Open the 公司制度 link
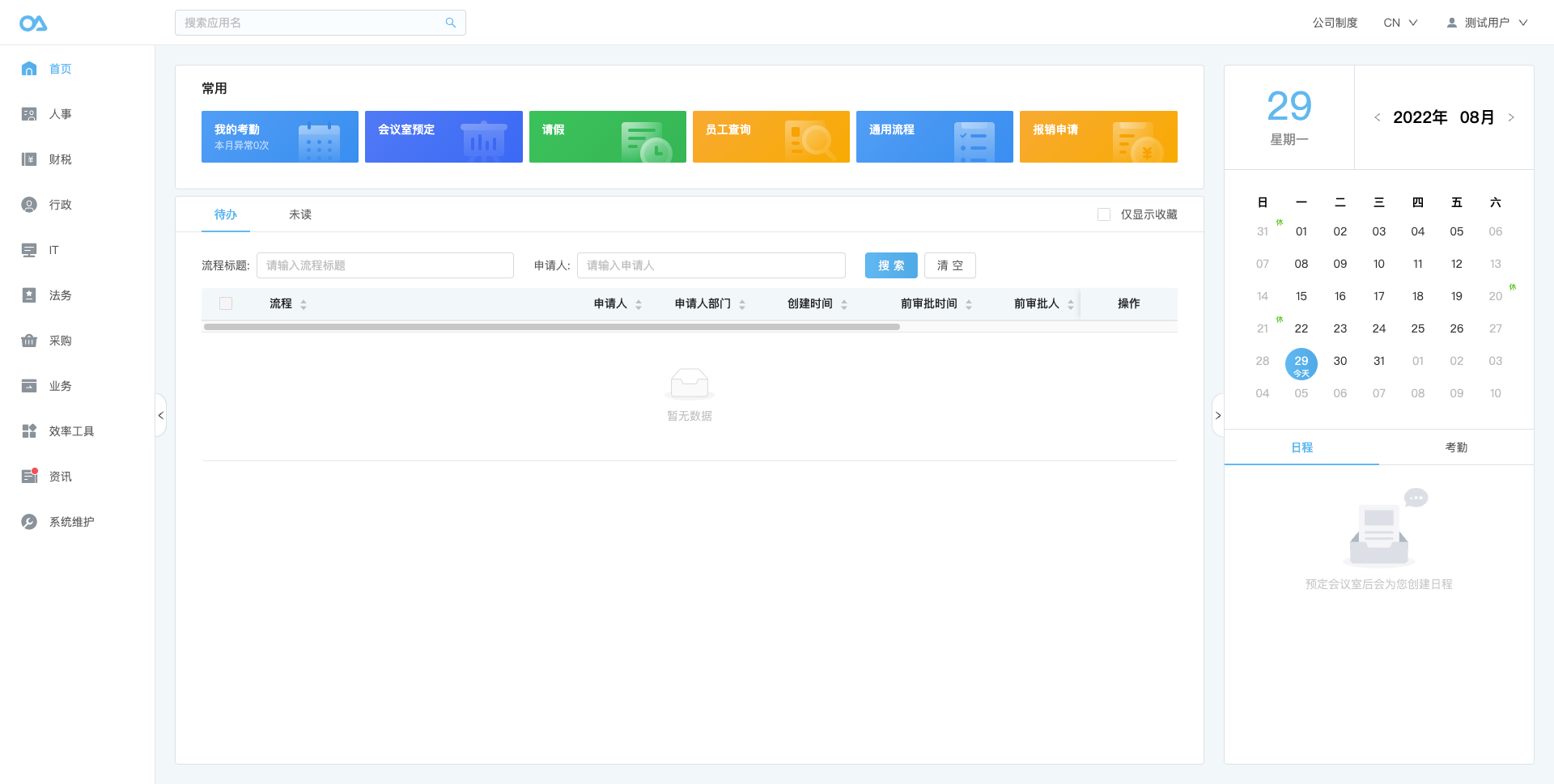Screen dimensions: 1554x784 [1335, 23]
